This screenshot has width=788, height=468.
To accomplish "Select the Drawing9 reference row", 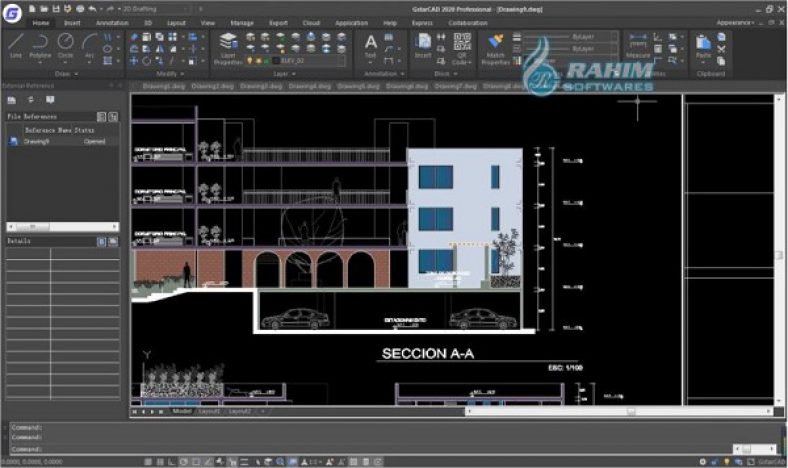I will point(63,142).
